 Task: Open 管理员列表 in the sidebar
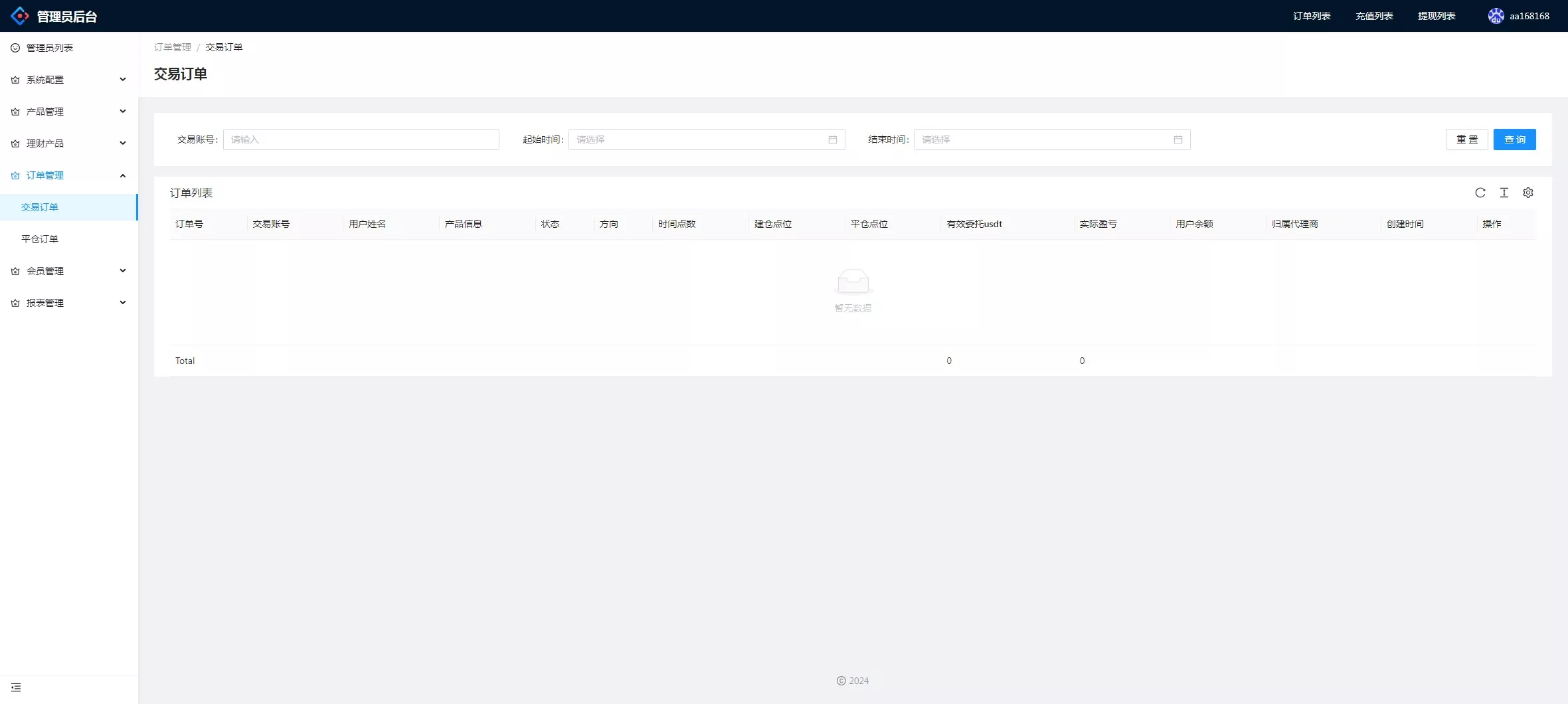point(50,48)
